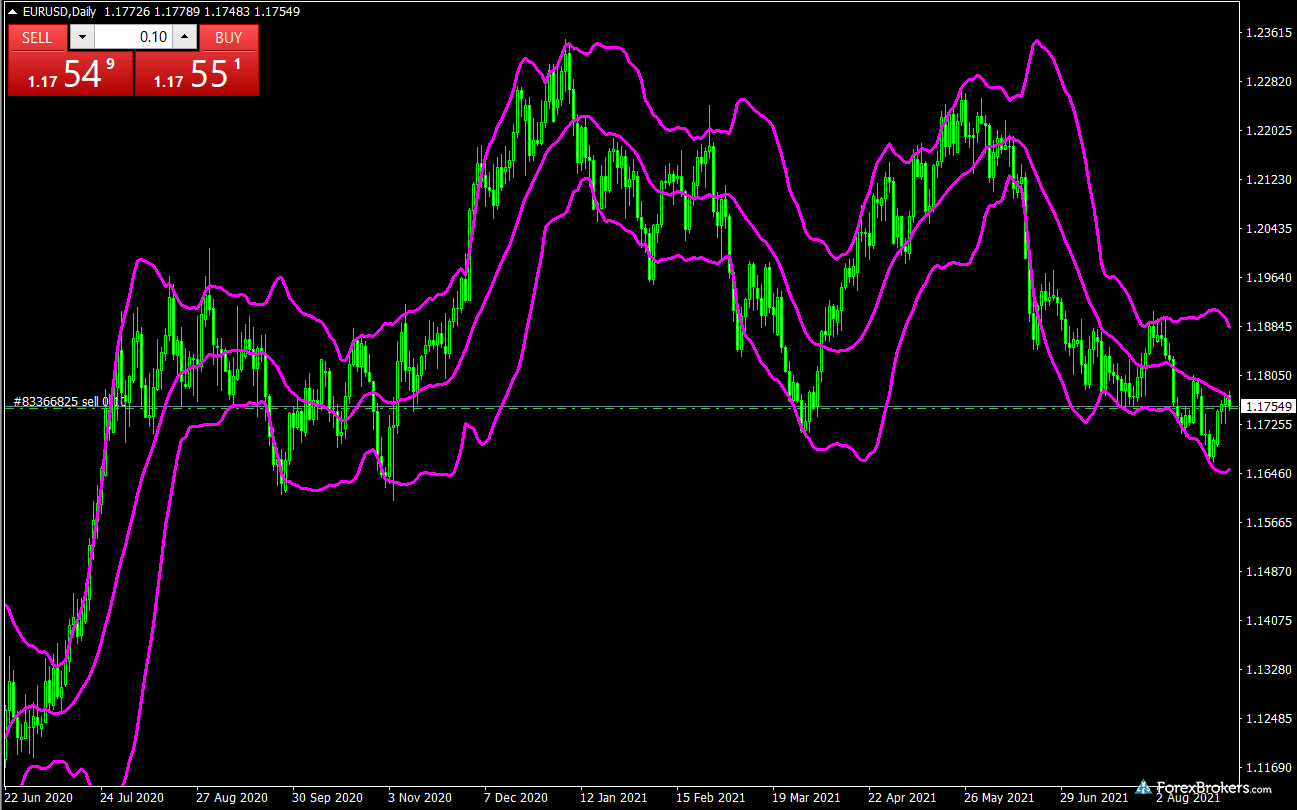The height and width of the screenshot is (810, 1297).
Task: Click the 19 Mar 2021 date label
Action: [805, 799]
